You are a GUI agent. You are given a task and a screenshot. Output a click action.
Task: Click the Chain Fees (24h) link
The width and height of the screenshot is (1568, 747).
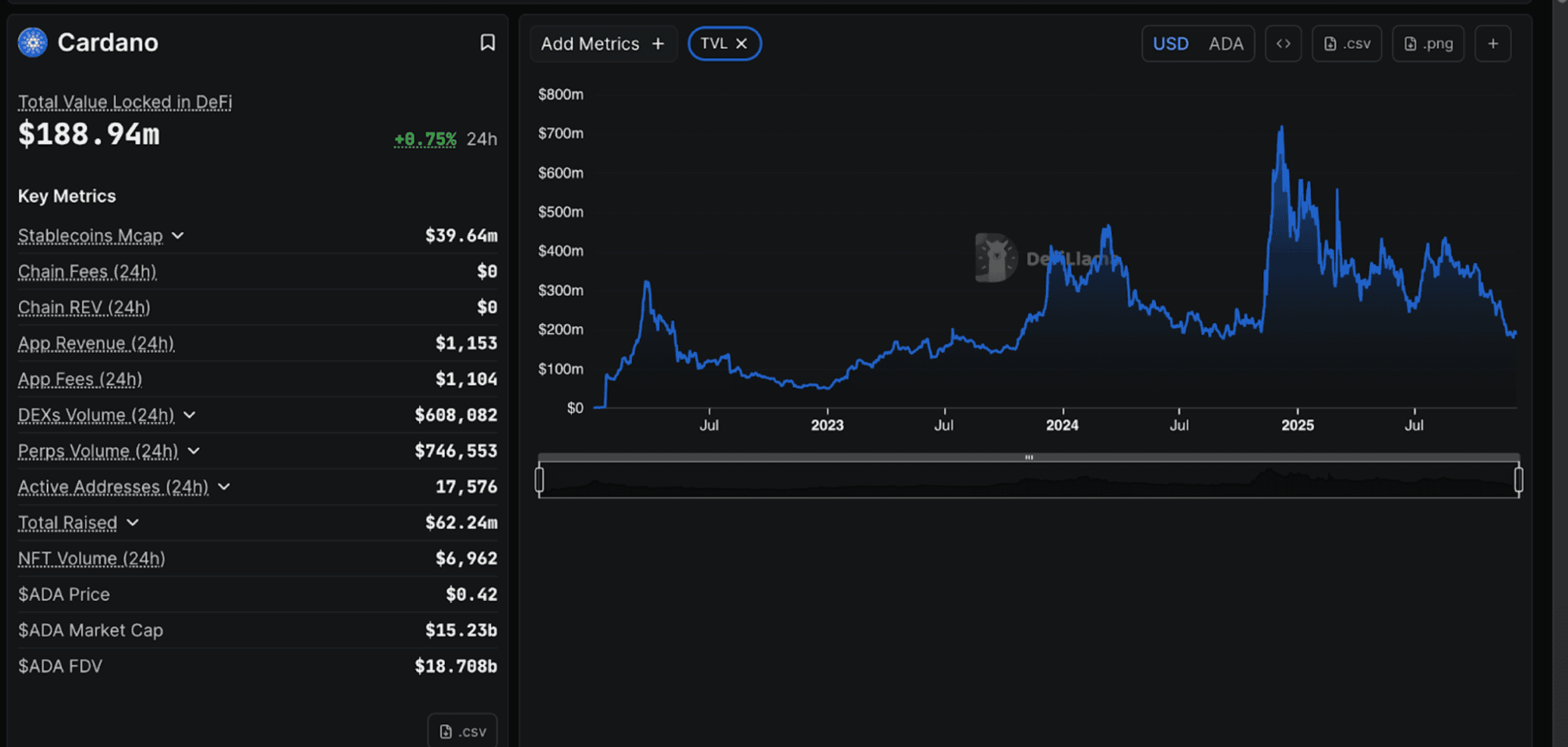click(x=87, y=271)
